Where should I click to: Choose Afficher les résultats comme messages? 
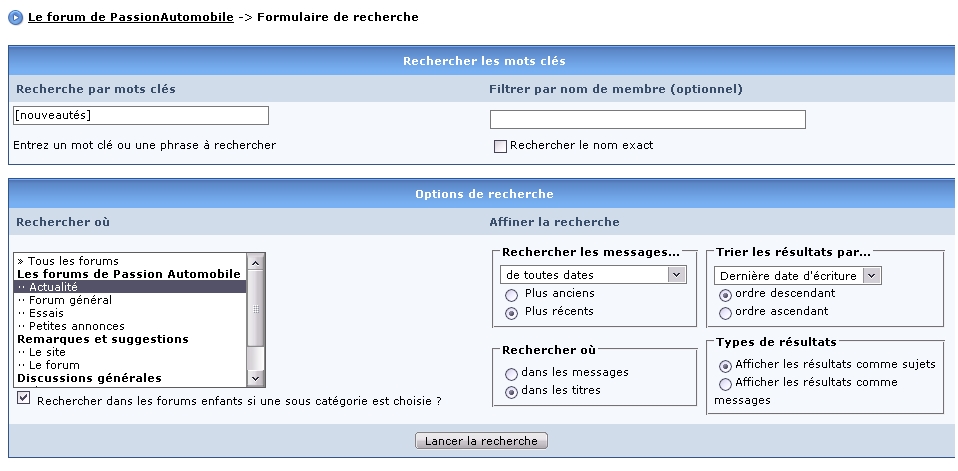[725, 384]
